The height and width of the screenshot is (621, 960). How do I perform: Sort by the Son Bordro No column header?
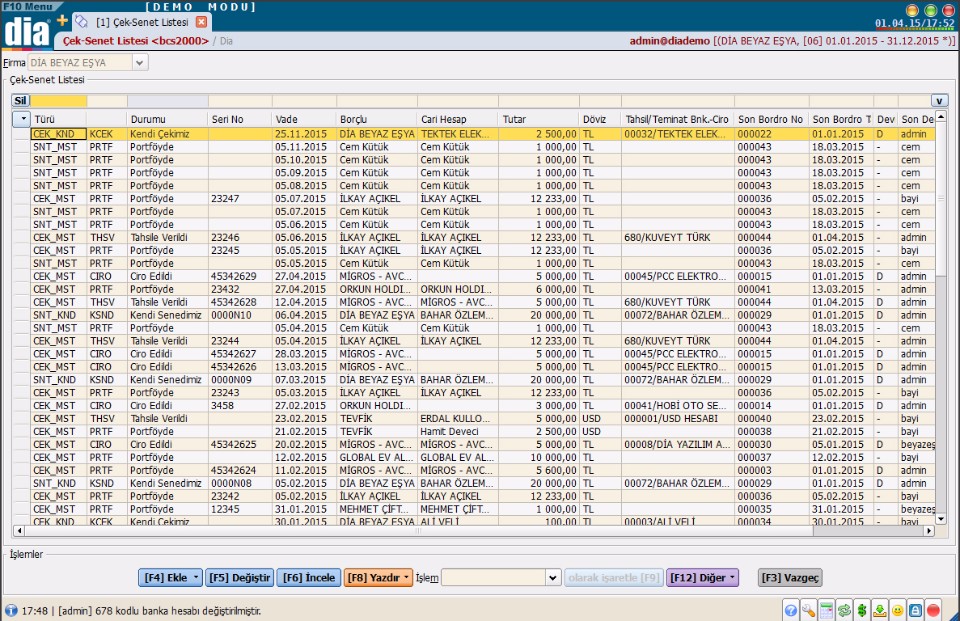click(771, 119)
